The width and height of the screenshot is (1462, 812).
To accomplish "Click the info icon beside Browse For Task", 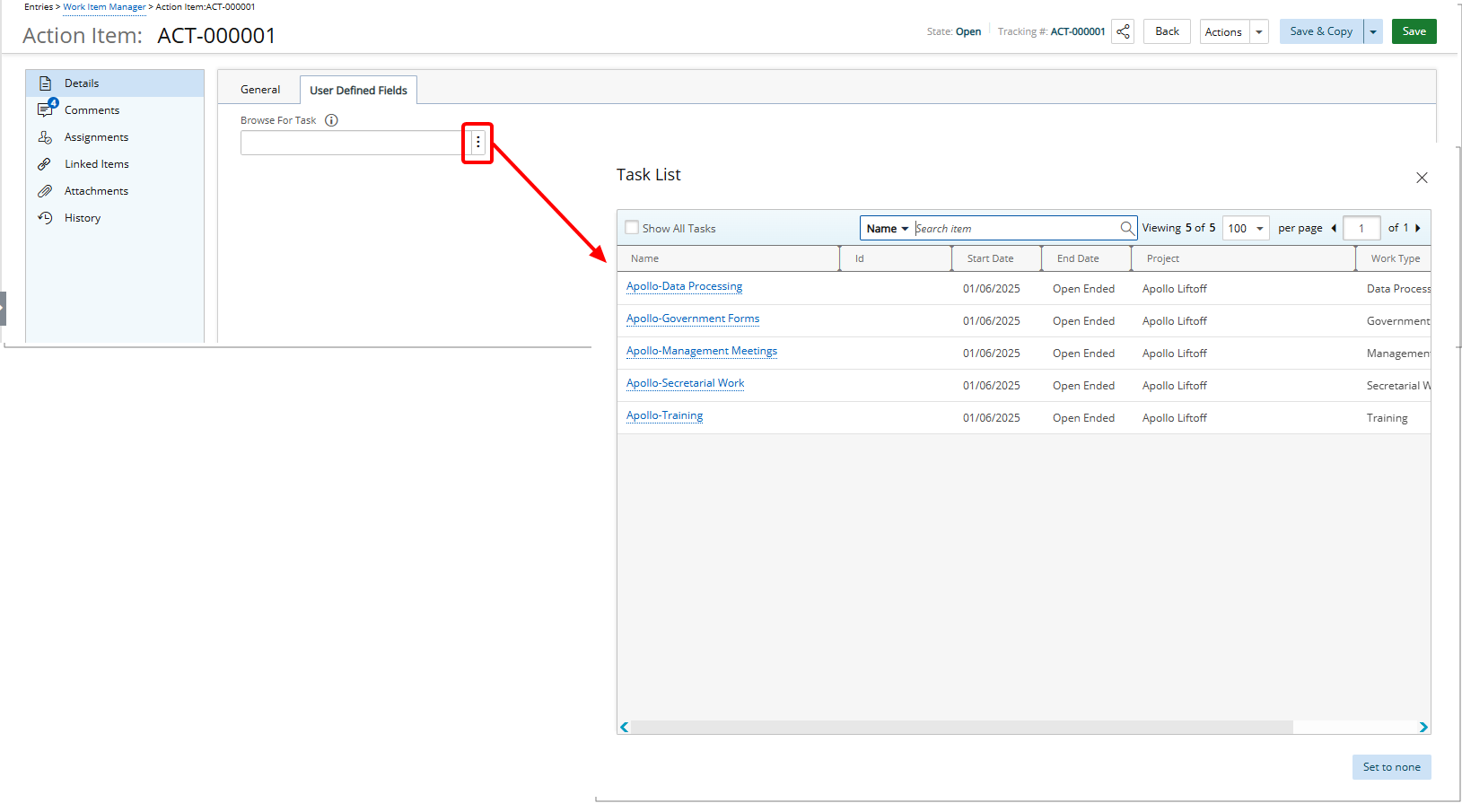I will coord(331,120).
